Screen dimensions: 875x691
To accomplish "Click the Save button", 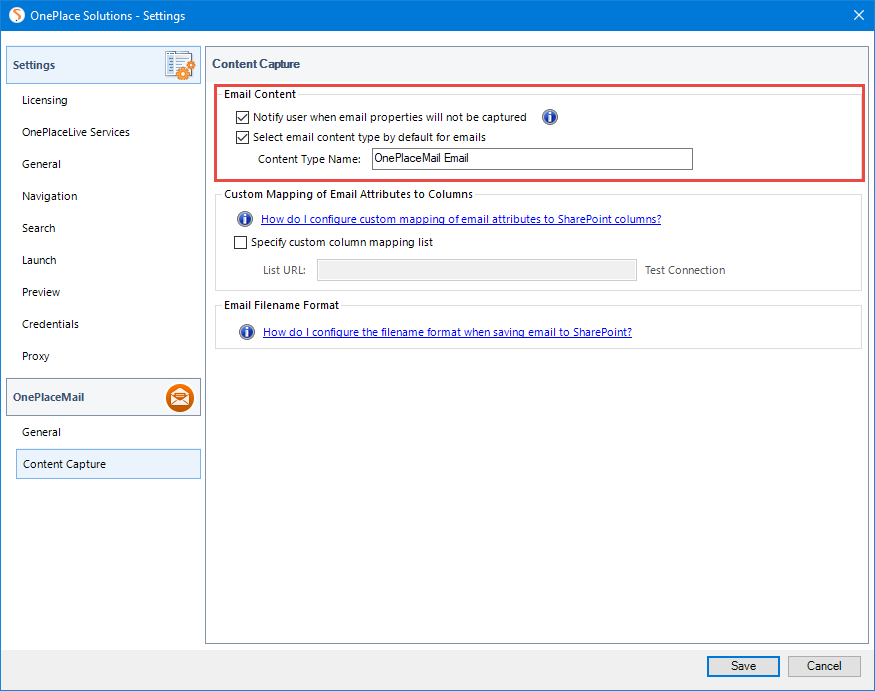I will click(x=743, y=666).
